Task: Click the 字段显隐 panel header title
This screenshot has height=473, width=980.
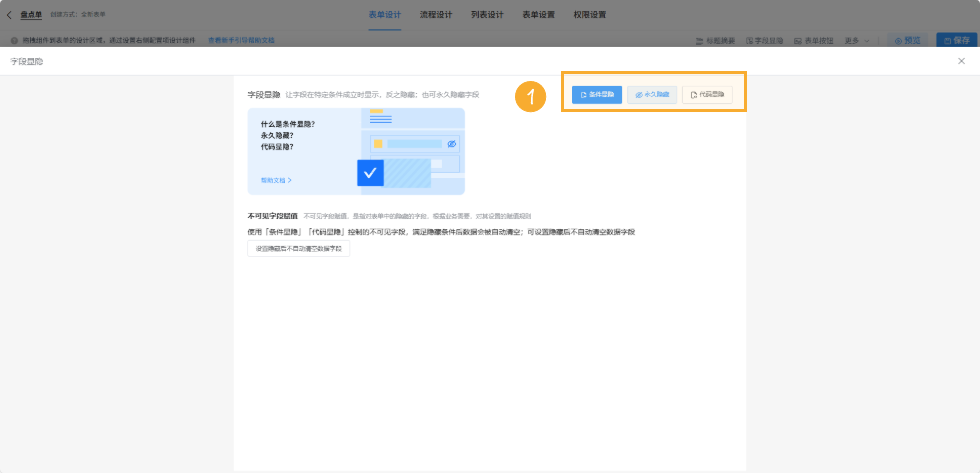Action: [27, 61]
